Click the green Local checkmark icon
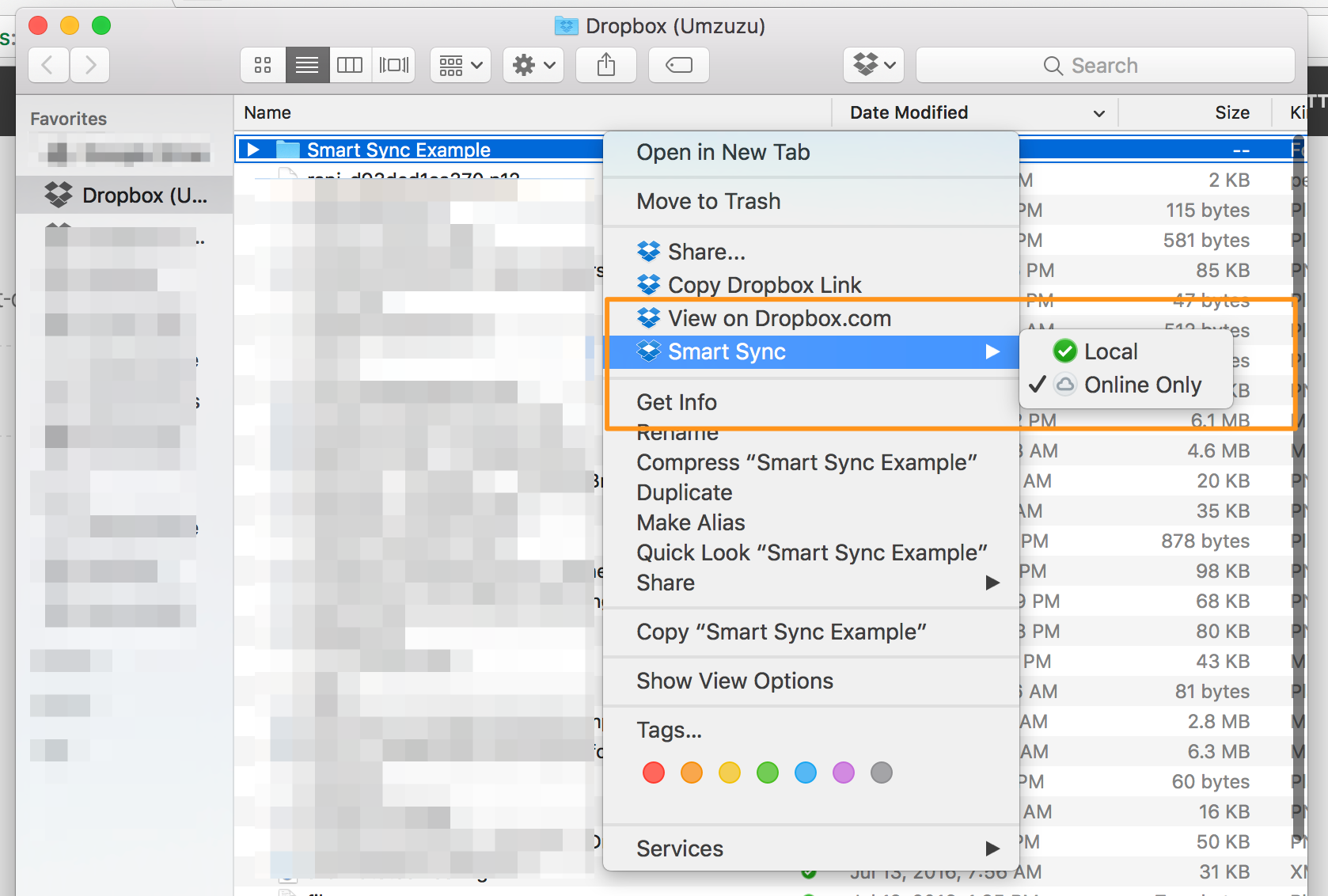1328x896 pixels. [1065, 351]
